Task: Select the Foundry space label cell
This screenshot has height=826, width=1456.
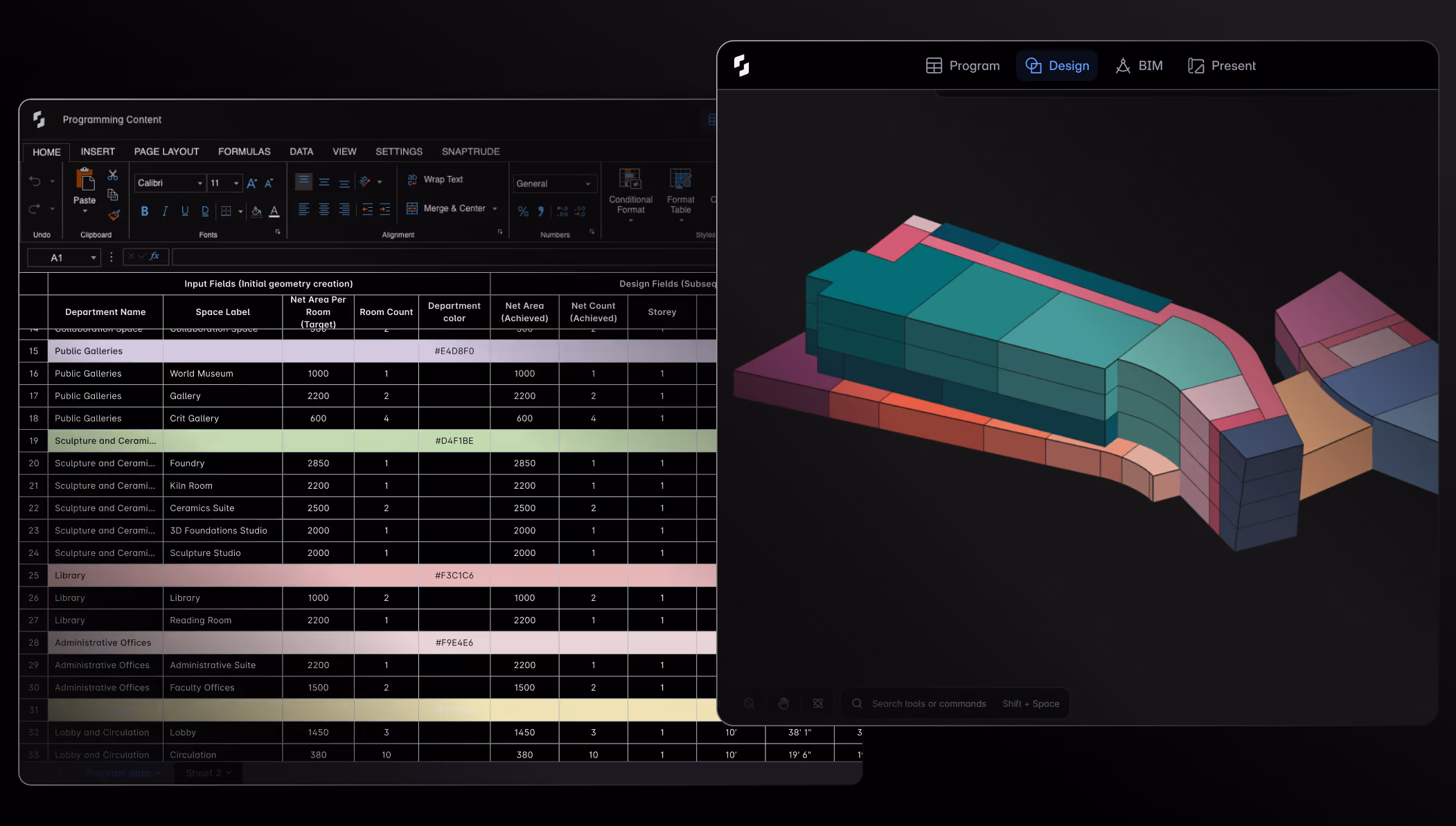Action: [222, 463]
